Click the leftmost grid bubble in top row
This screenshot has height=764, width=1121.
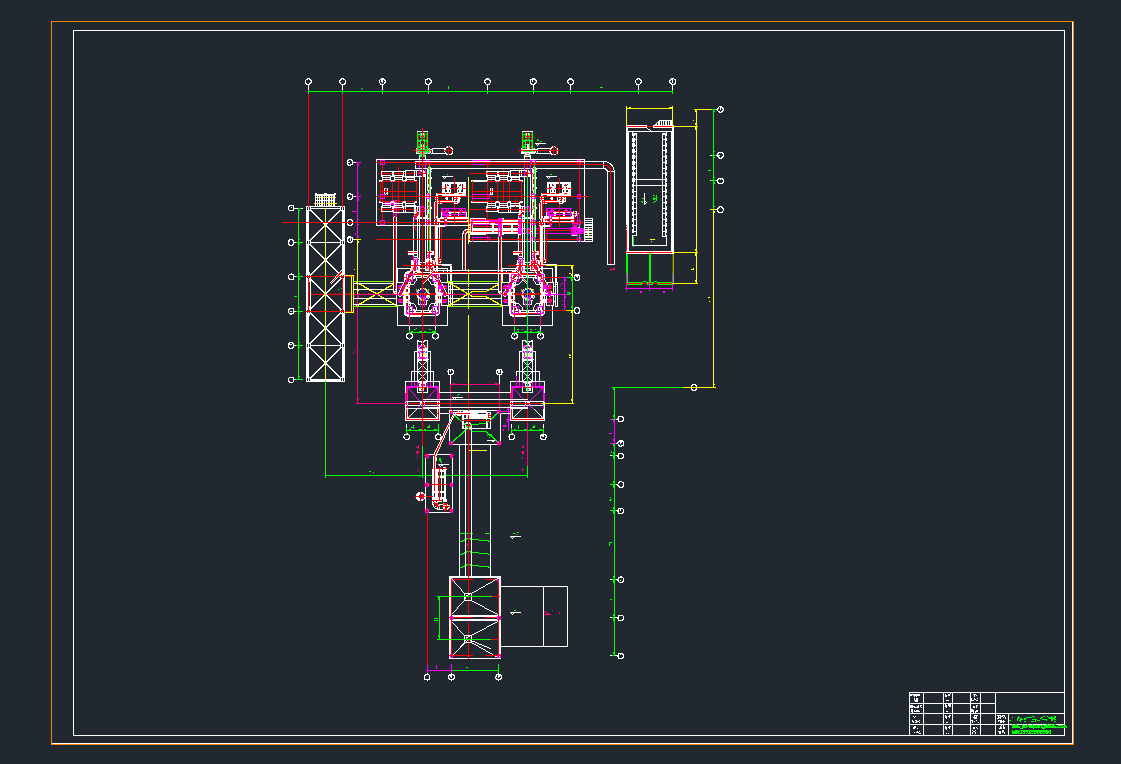click(x=308, y=81)
